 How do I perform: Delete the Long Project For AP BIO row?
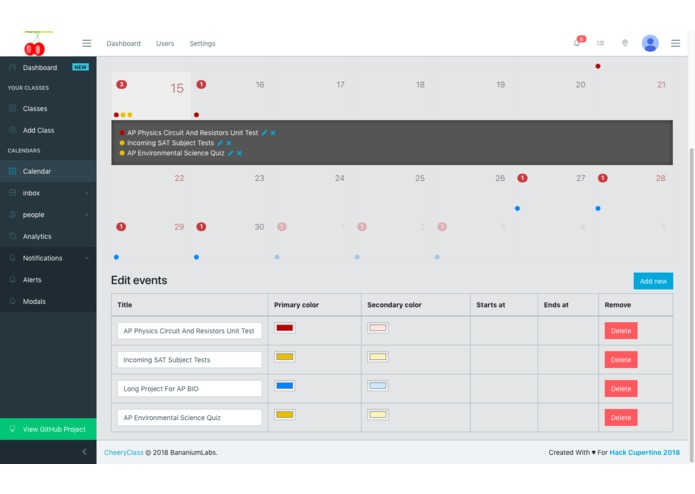621,389
